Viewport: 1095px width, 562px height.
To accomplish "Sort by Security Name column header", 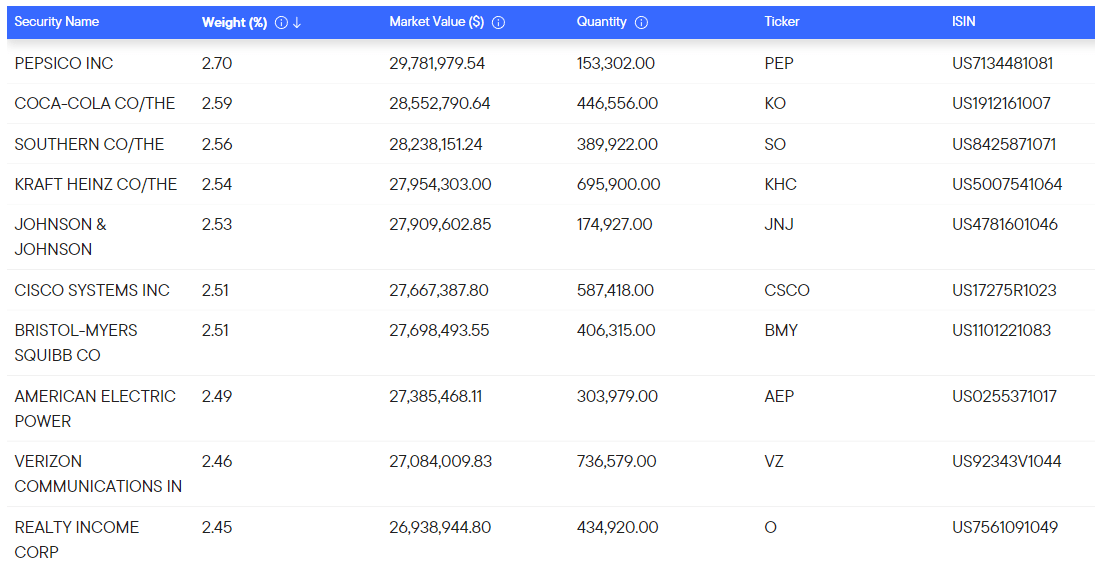I will 57,22.
